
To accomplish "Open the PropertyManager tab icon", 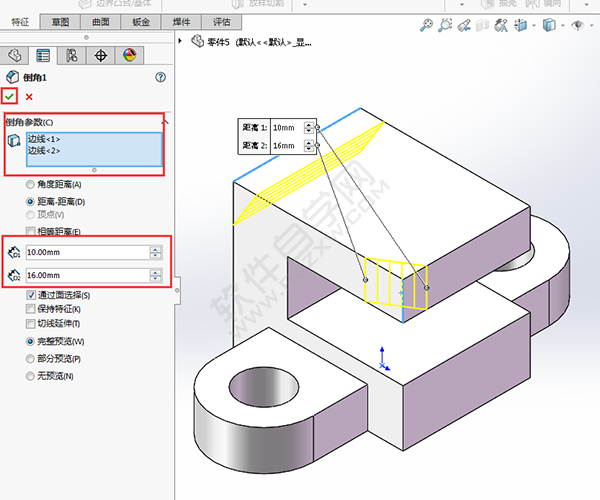I will (x=43, y=55).
